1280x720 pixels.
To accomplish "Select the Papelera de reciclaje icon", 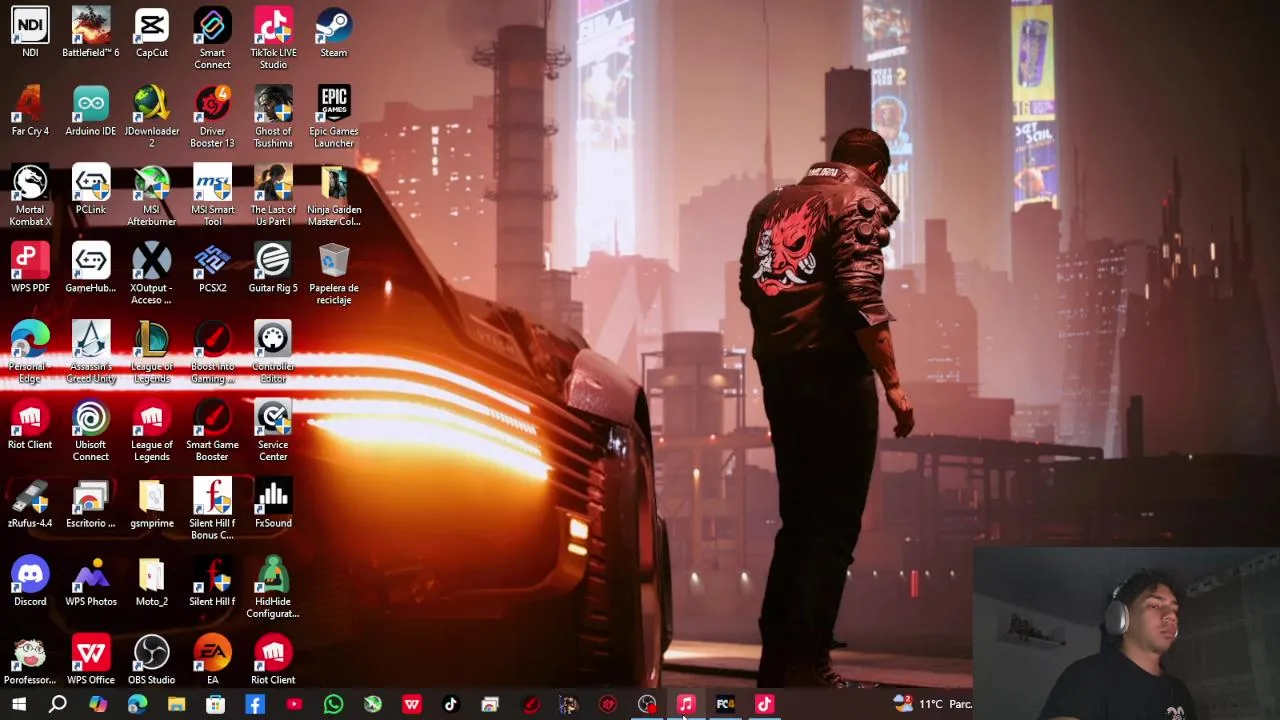I will point(334,274).
